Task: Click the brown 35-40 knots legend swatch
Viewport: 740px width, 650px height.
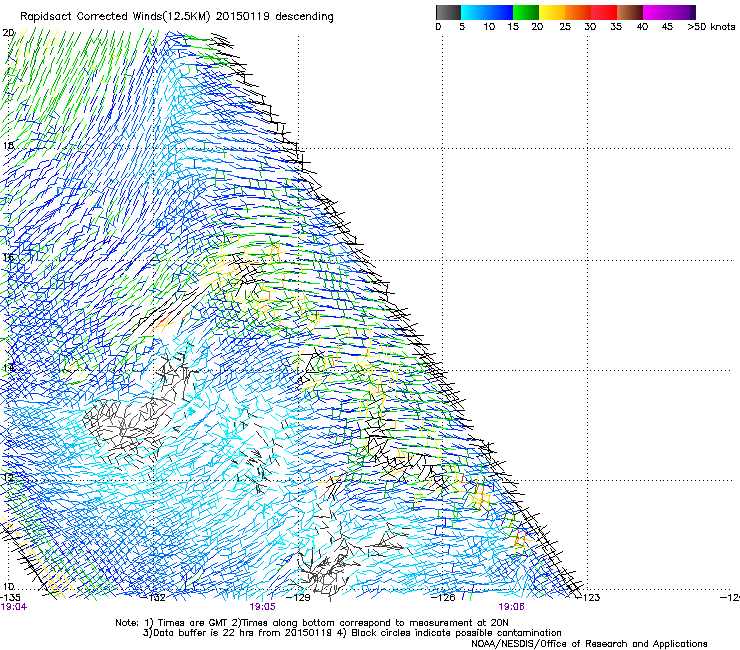Action: (630, 12)
